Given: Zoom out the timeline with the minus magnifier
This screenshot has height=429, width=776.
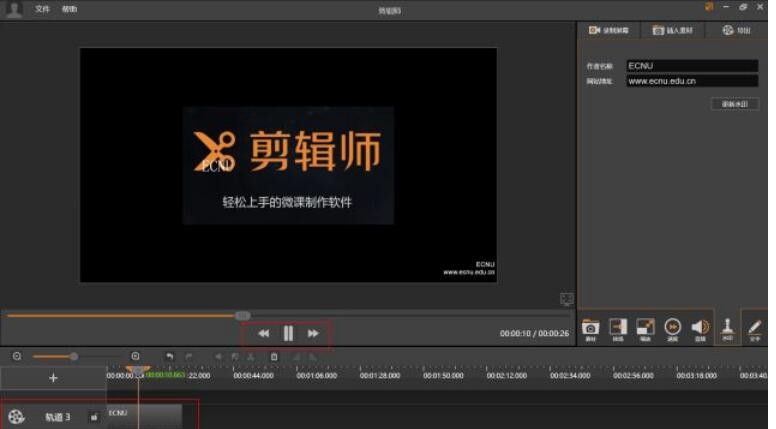Looking at the screenshot, I should [17, 356].
